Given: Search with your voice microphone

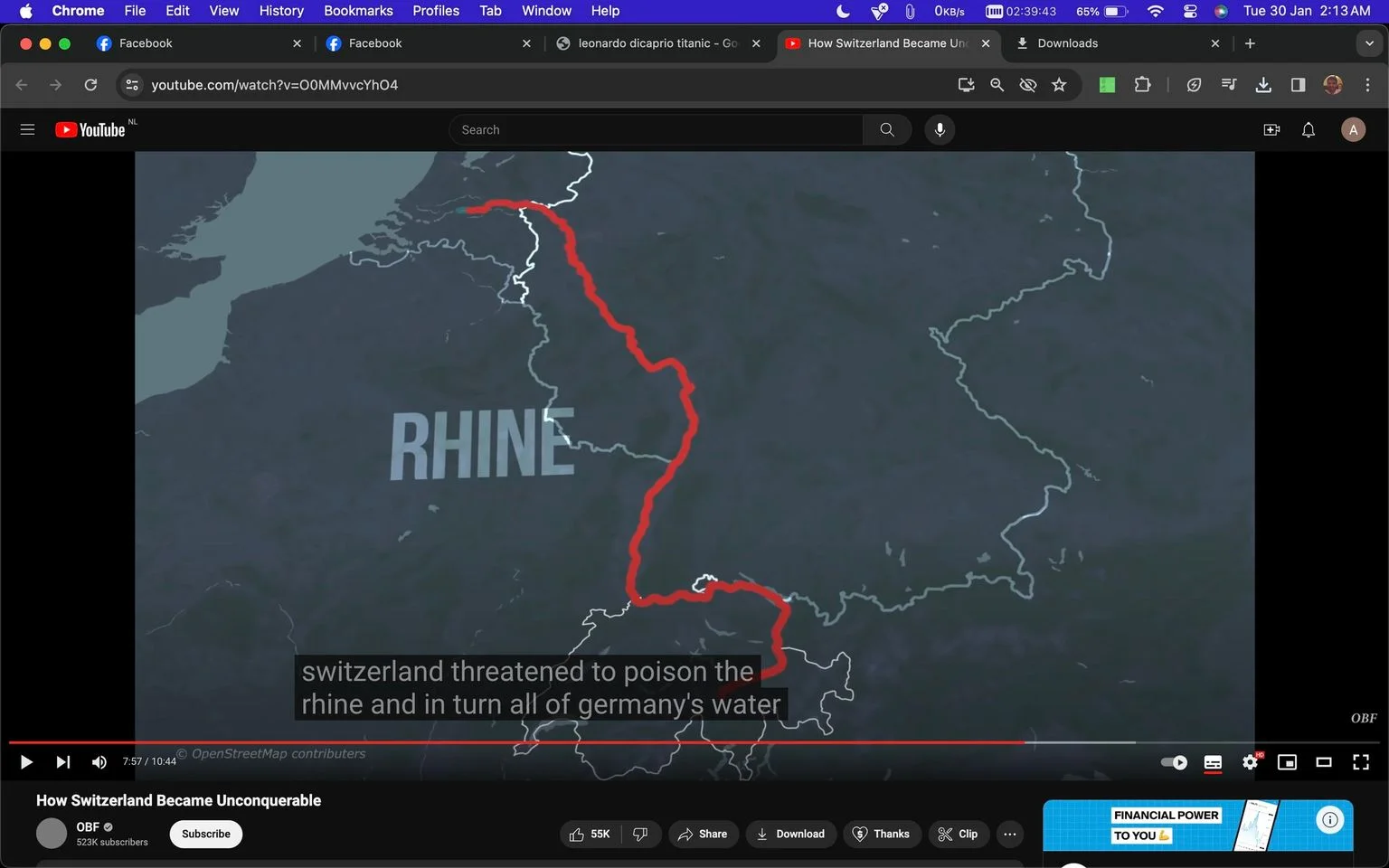Looking at the screenshot, I should tap(940, 130).
